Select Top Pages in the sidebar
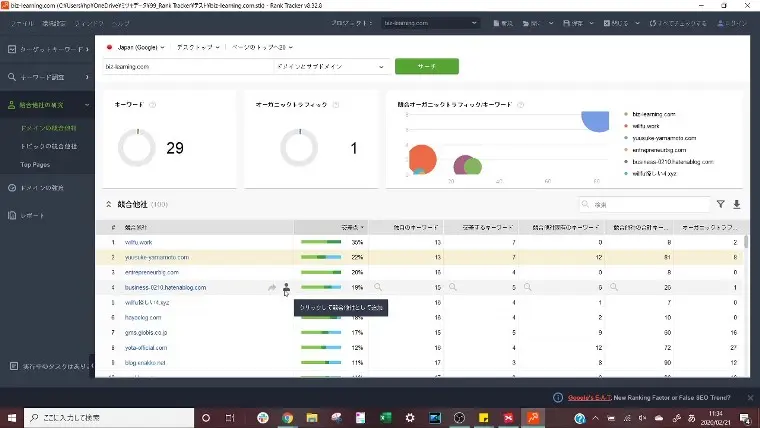The height and width of the screenshot is (428, 760). pyautogui.click(x=35, y=164)
